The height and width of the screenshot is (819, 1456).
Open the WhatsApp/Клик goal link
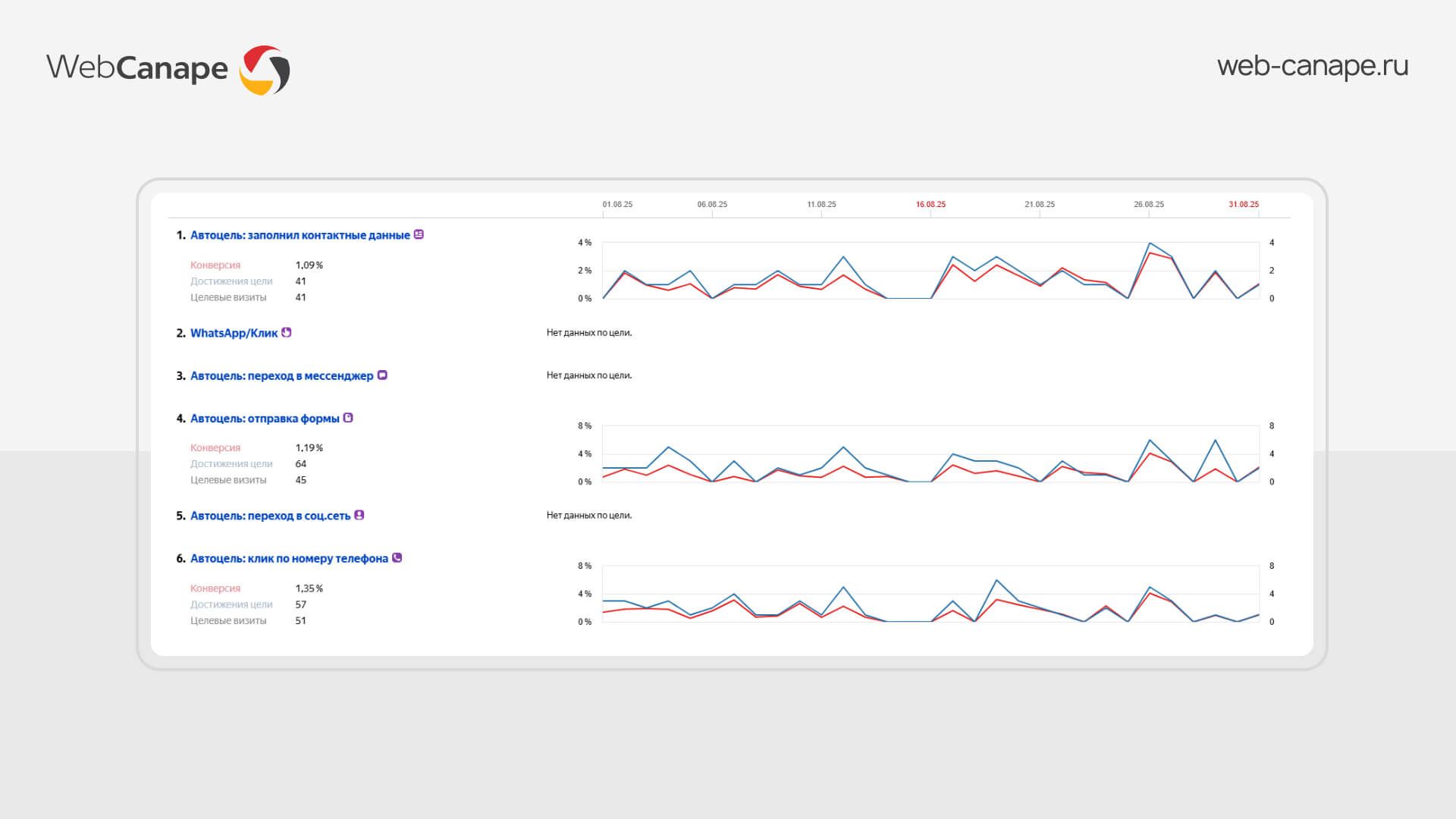click(234, 334)
